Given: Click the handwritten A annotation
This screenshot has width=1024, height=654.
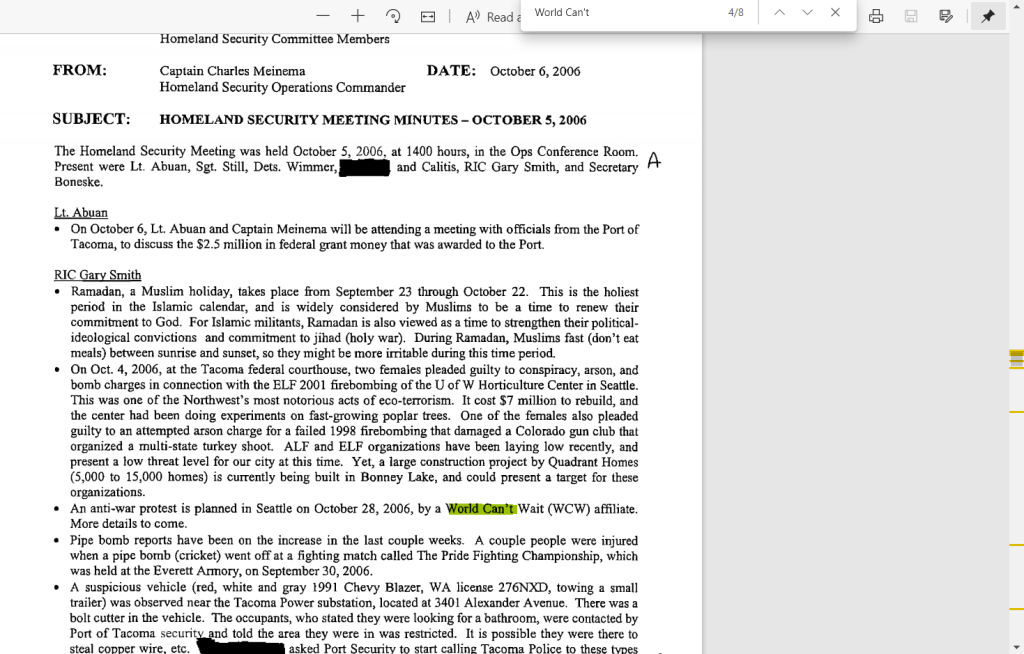Looking at the screenshot, I should (x=654, y=161).
